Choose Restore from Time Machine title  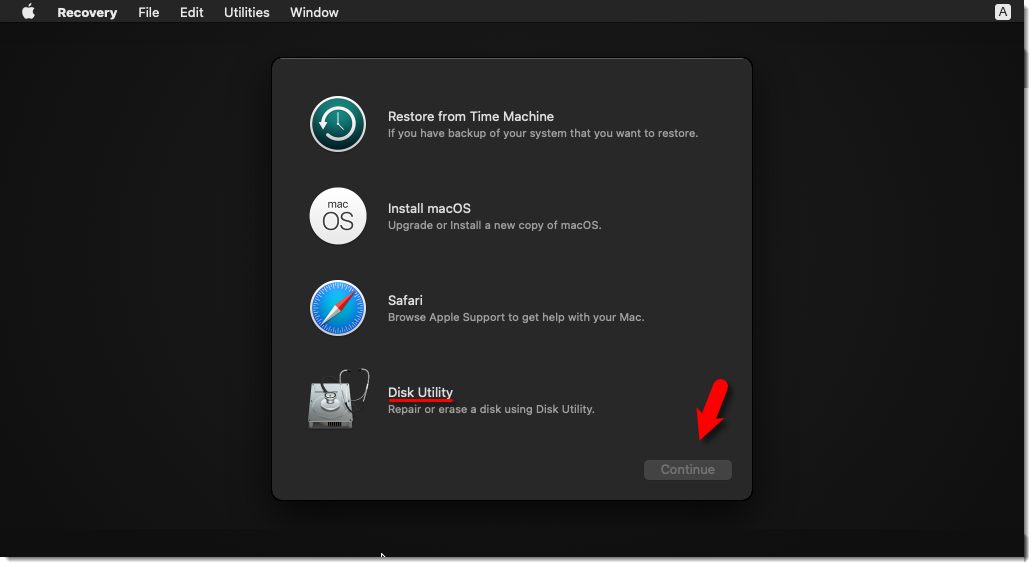(x=471, y=117)
